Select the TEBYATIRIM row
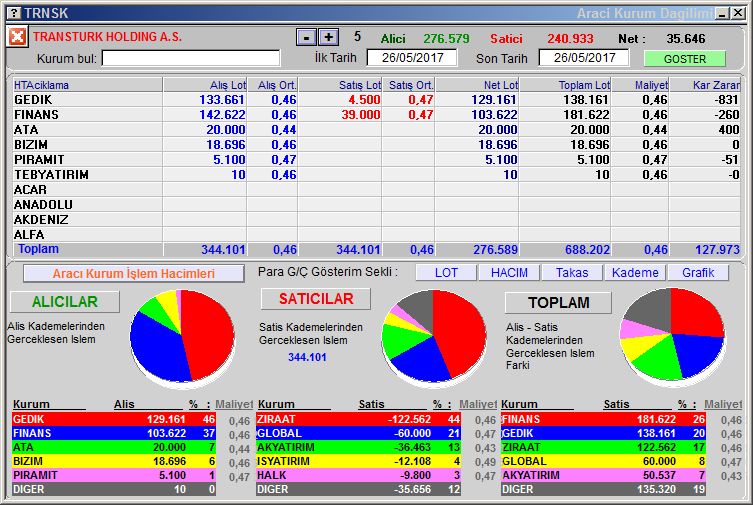753x505 pixels. pyautogui.click(x=376, y=174)
